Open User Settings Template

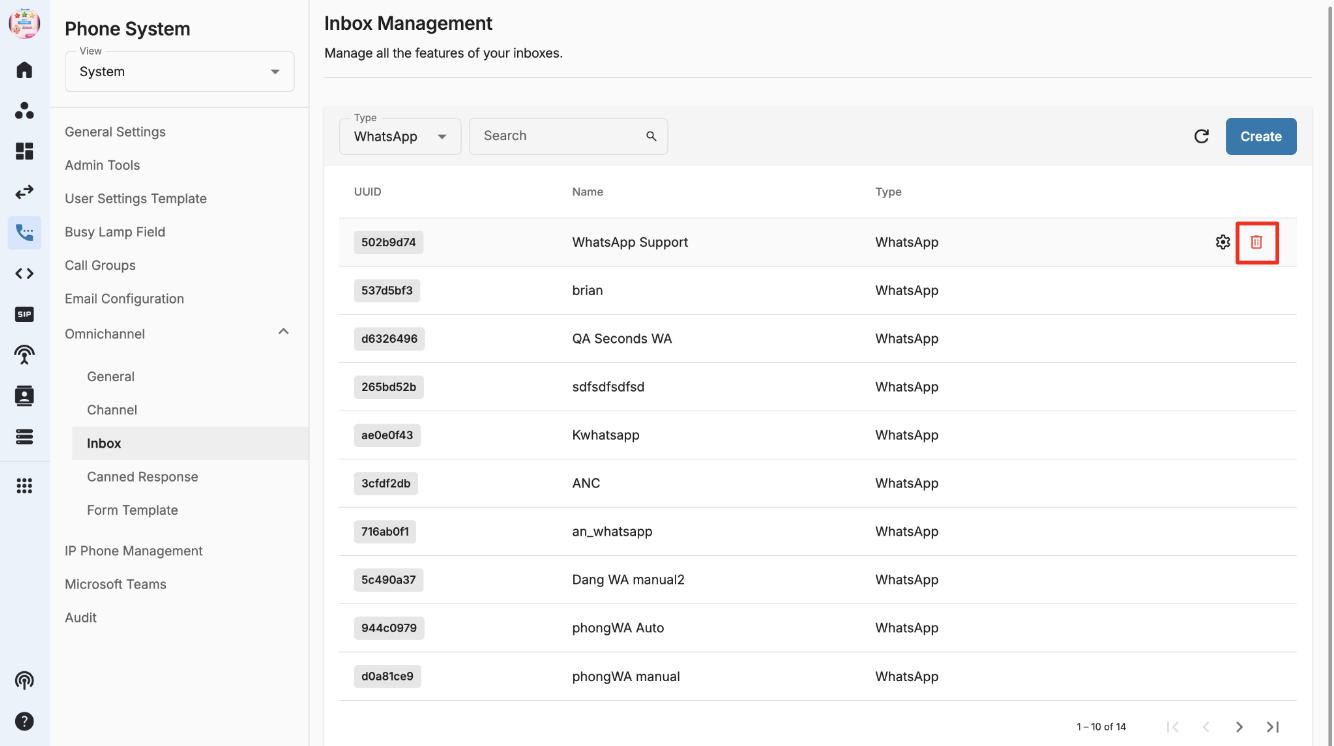pos(136,198)
